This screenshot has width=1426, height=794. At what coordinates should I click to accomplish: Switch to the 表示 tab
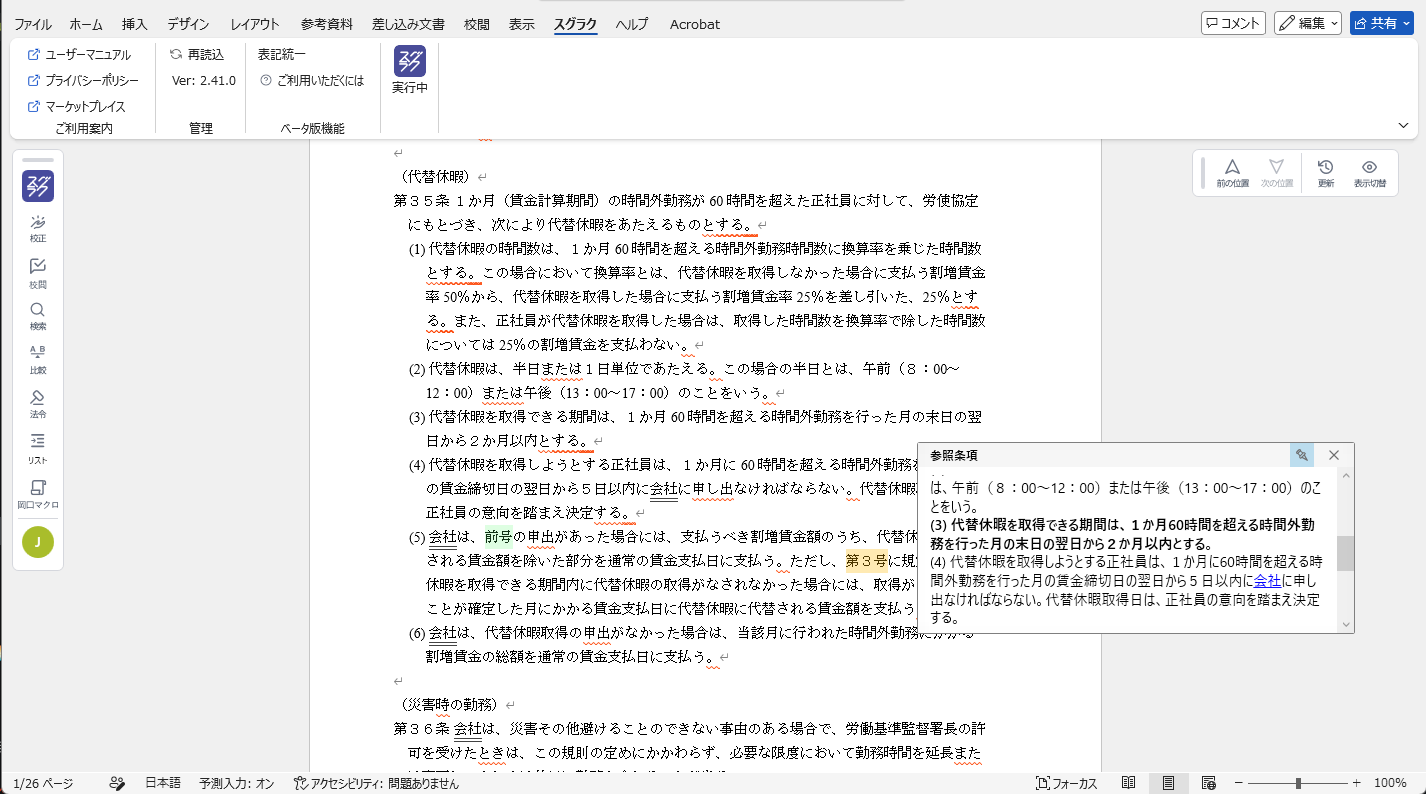521,24
